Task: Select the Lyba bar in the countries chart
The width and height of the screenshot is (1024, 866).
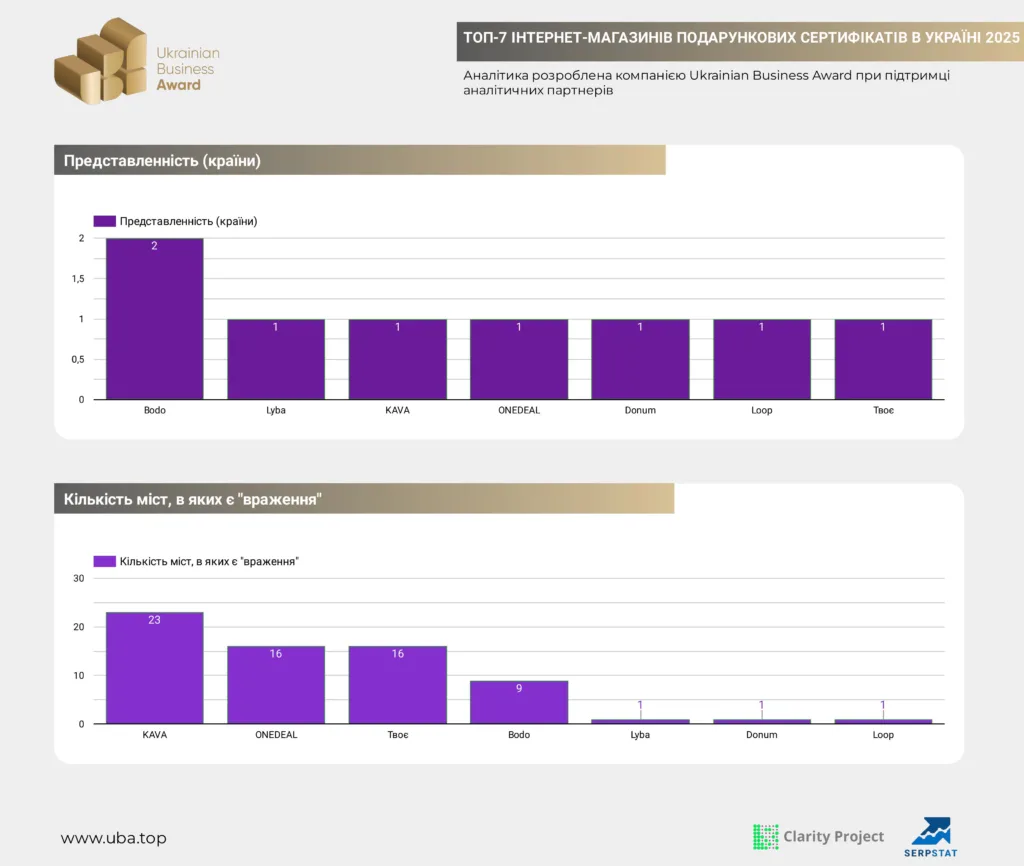Action: click(276, 359)
